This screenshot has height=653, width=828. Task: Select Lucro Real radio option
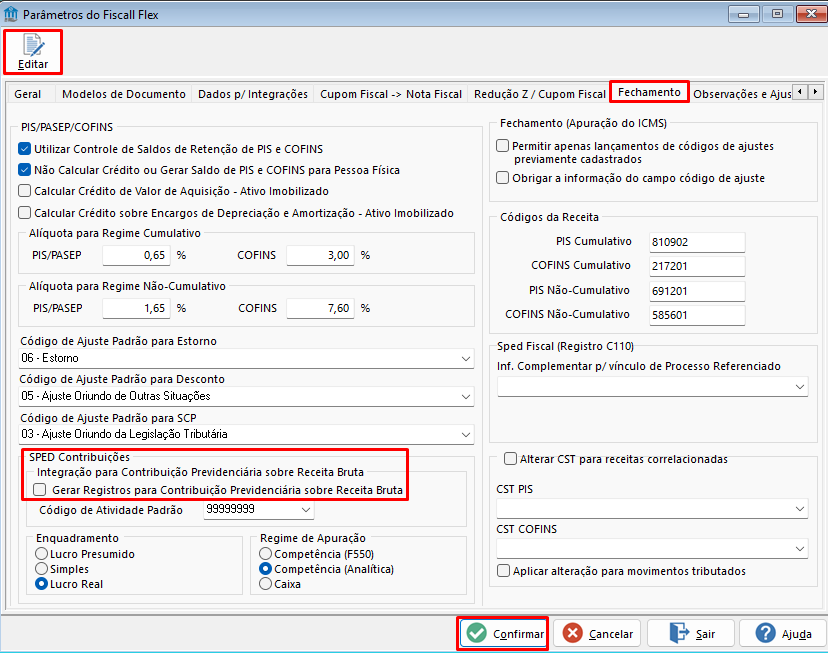click(41, 584)
